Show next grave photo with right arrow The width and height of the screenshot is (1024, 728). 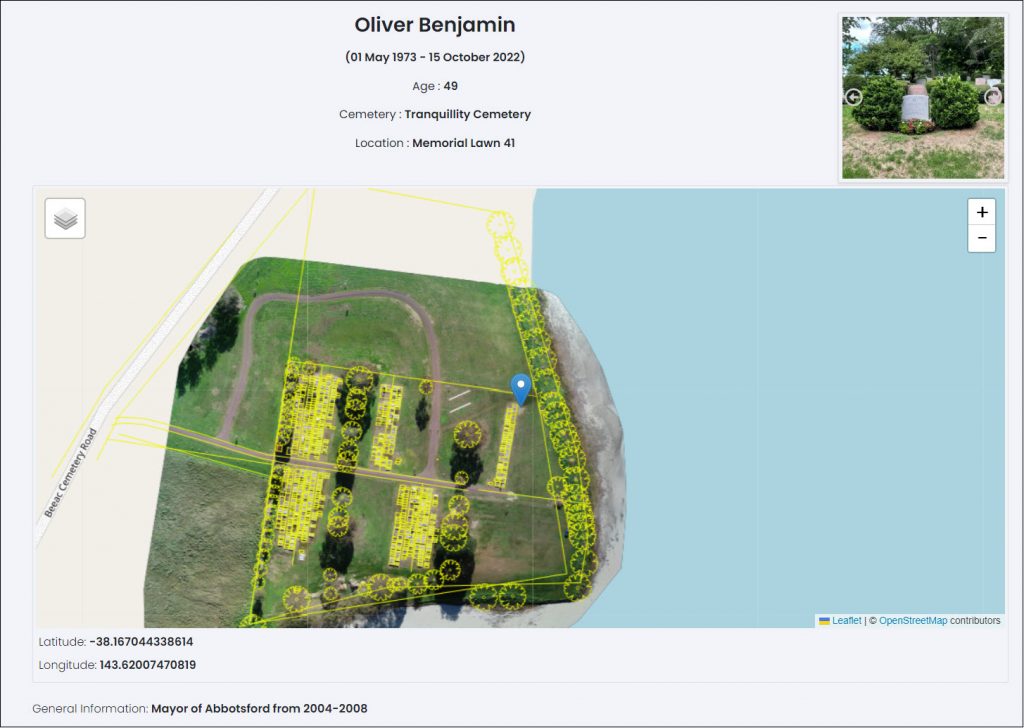point(993,97)
